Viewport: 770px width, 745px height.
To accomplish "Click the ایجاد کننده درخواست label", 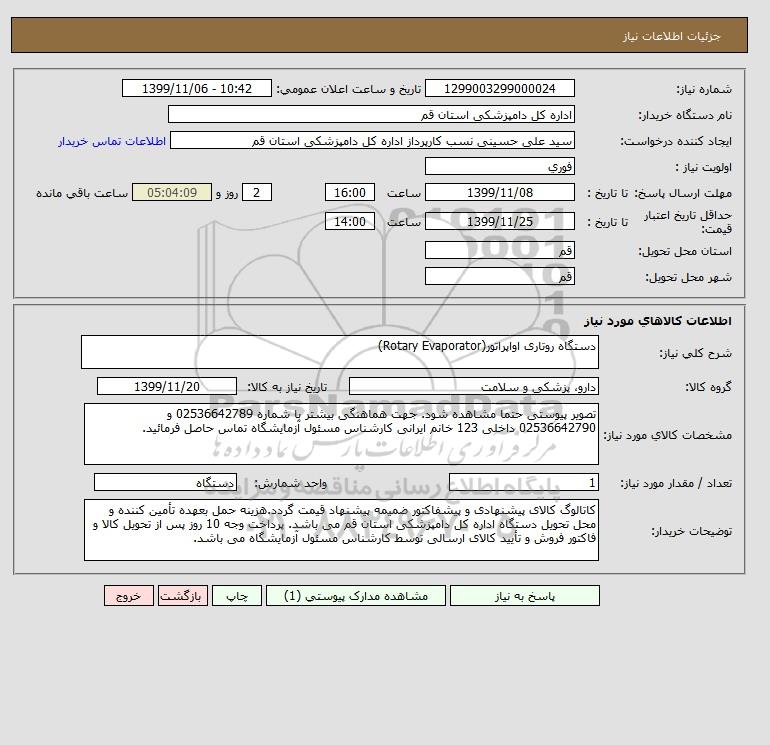I will point(676,141).
